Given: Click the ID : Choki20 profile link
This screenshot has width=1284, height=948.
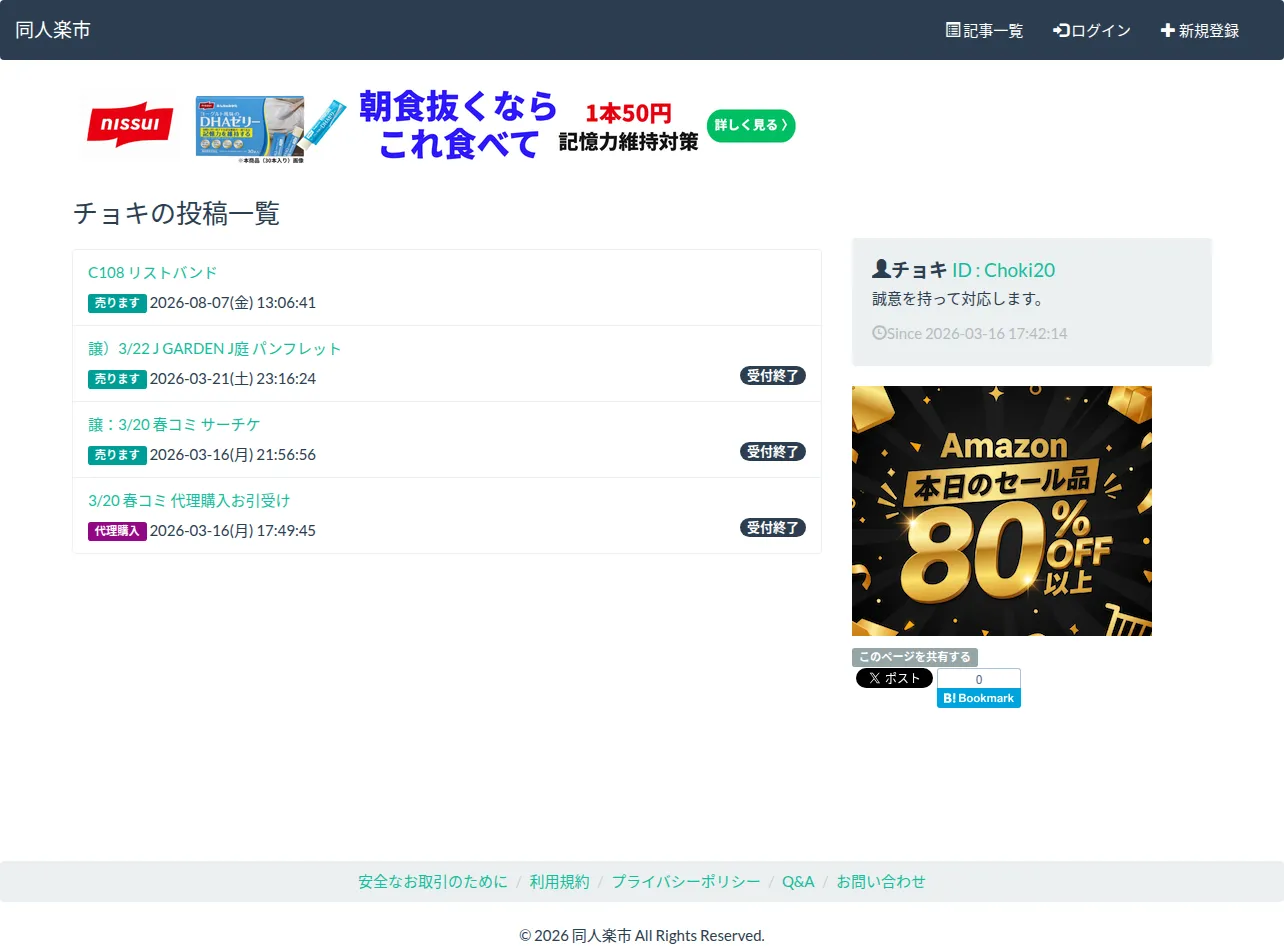Looking at the screenshot, I should 1003,270.
